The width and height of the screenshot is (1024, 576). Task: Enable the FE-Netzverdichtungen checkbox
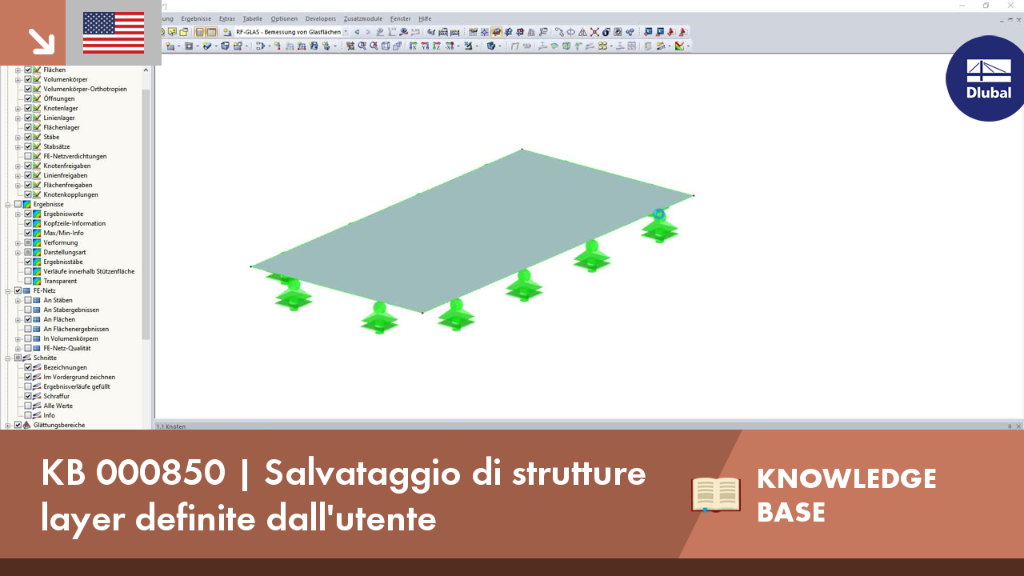[28, 156]
